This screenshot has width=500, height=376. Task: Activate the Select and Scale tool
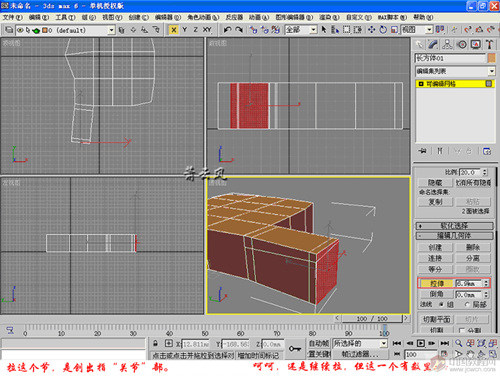[x=394, y=30]
